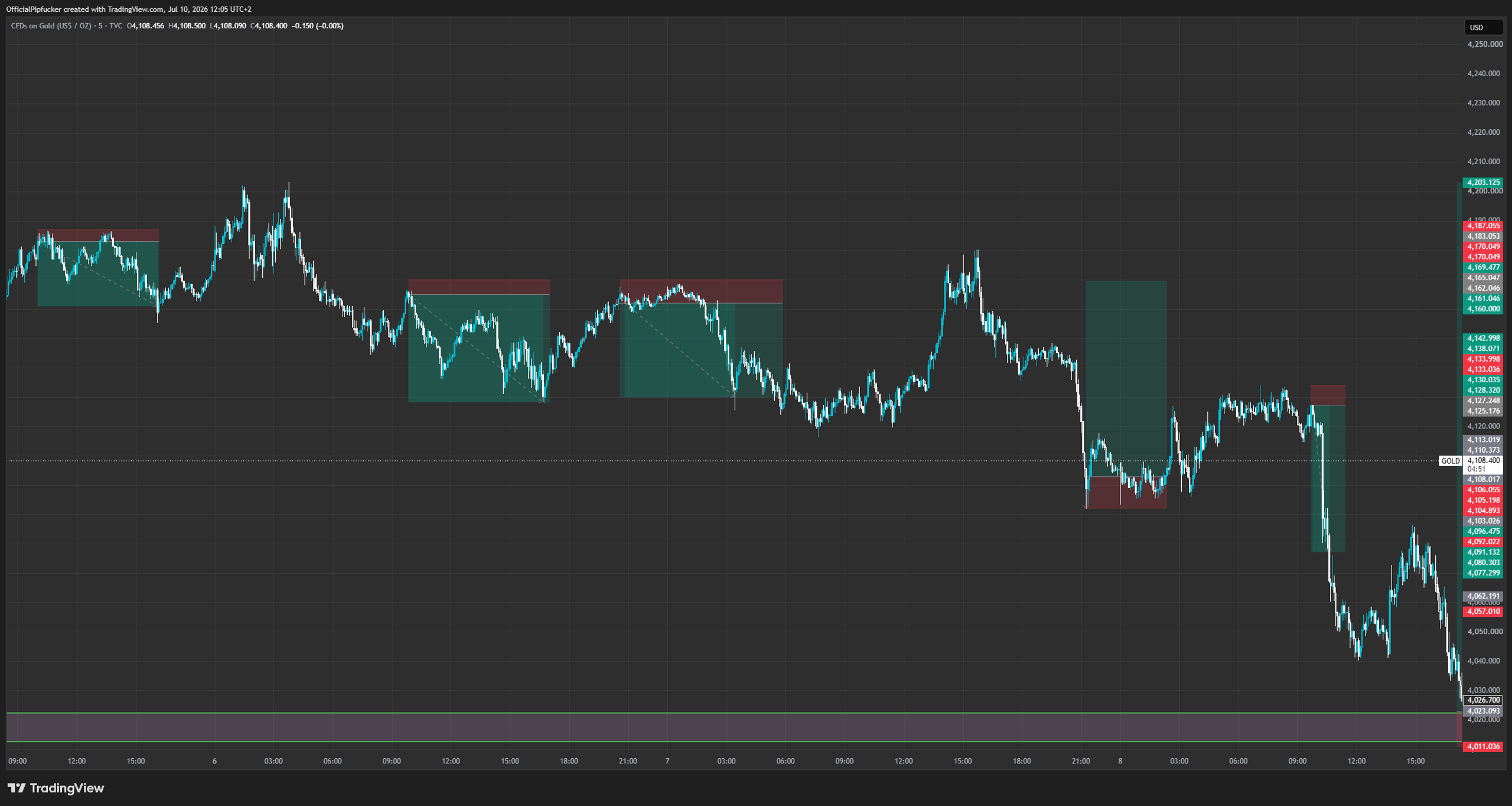Click the gray price label 4,113.019
Screen dimensions: 1512x806
1482,440
